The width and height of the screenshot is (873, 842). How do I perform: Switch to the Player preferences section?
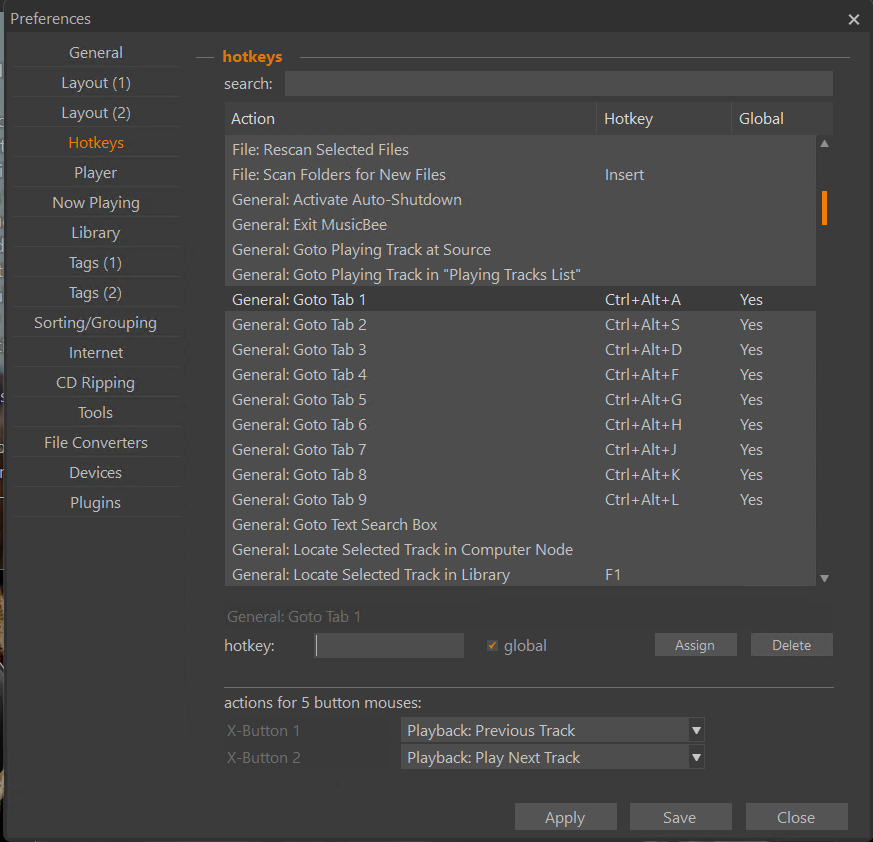(x=95, y=172)
